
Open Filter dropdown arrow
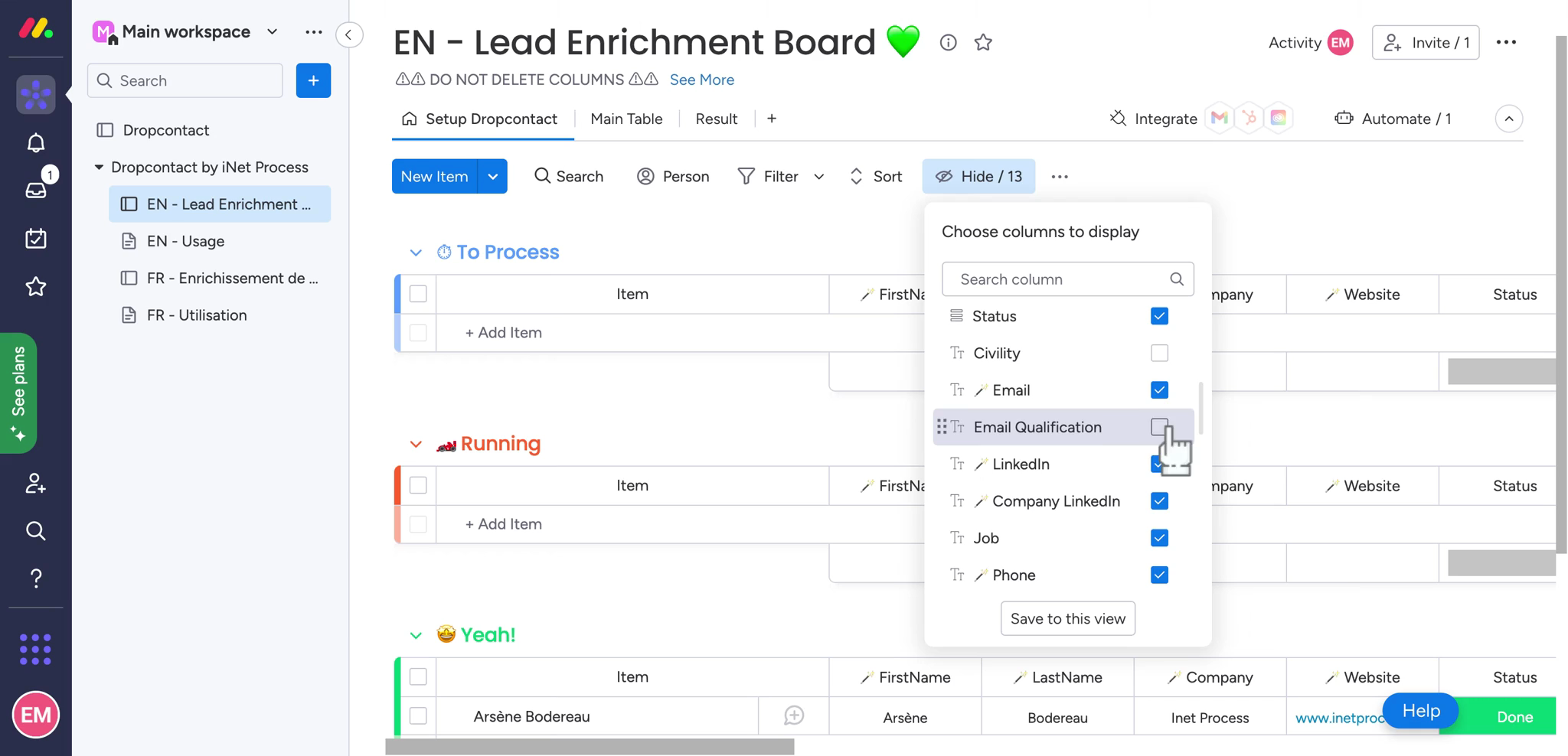pyautogui.click(x=818, y=177)
